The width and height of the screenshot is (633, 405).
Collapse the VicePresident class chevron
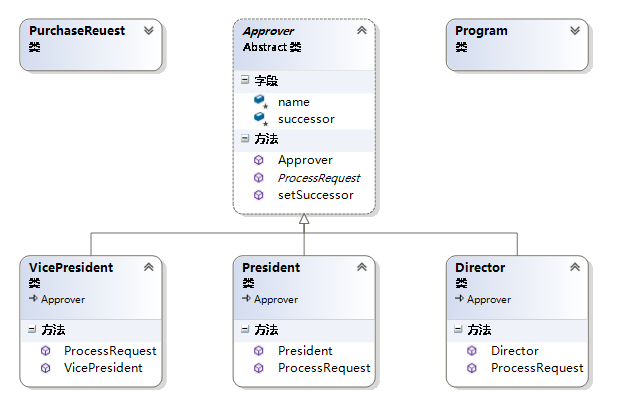coord(149,267)
